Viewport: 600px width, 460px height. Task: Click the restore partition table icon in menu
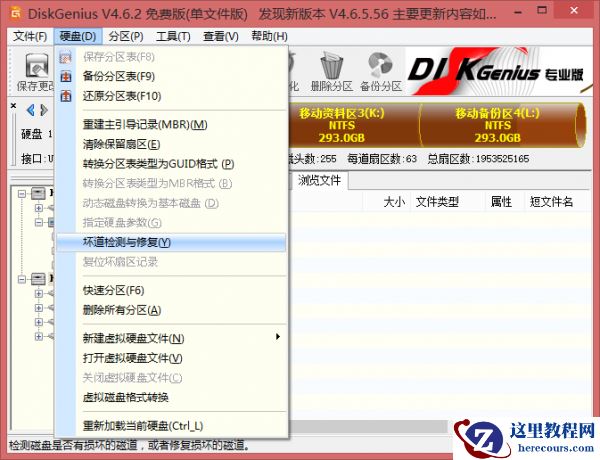coord(66,96)
